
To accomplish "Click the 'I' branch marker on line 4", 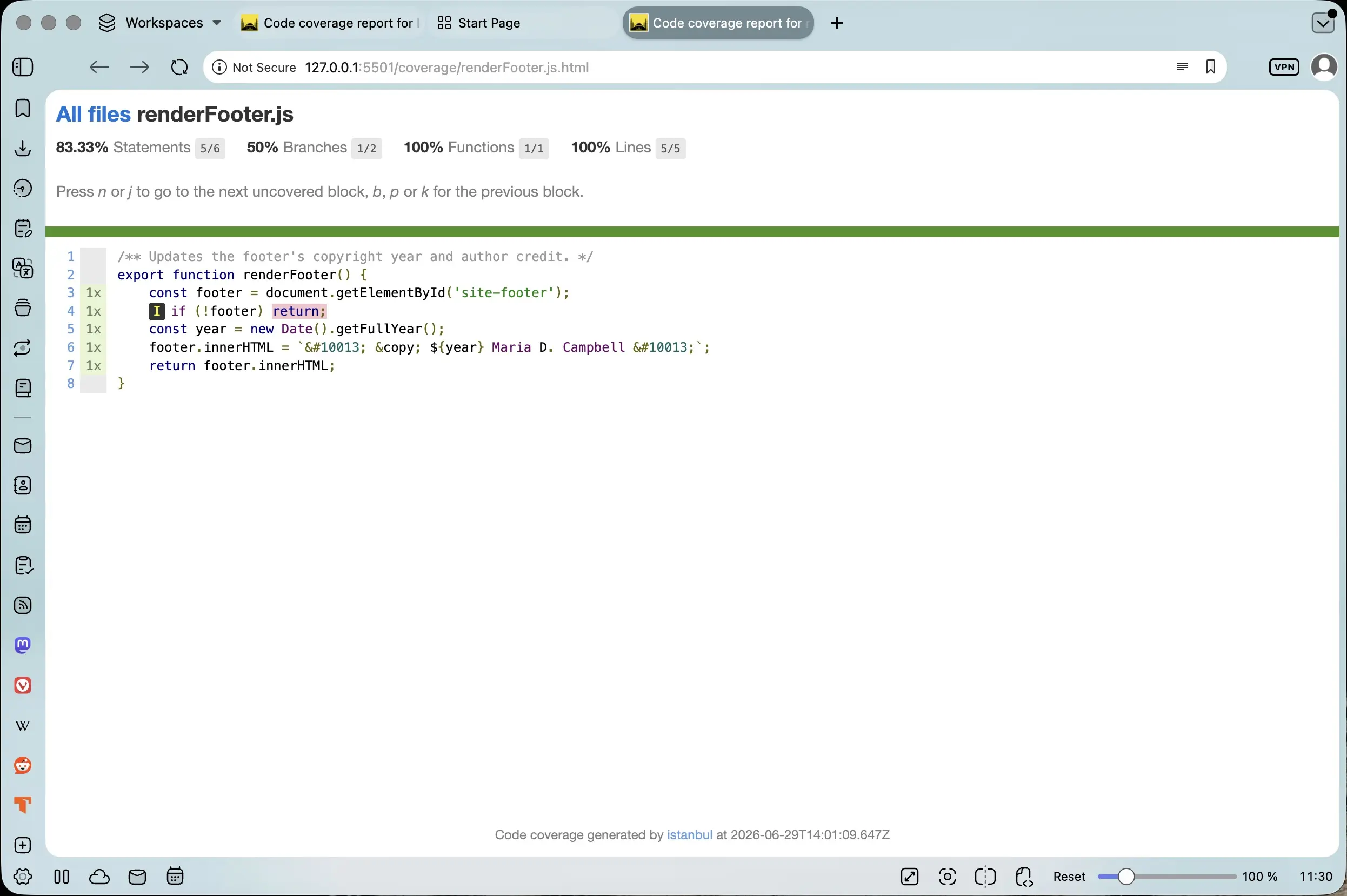I will click(x=157, y=311).
